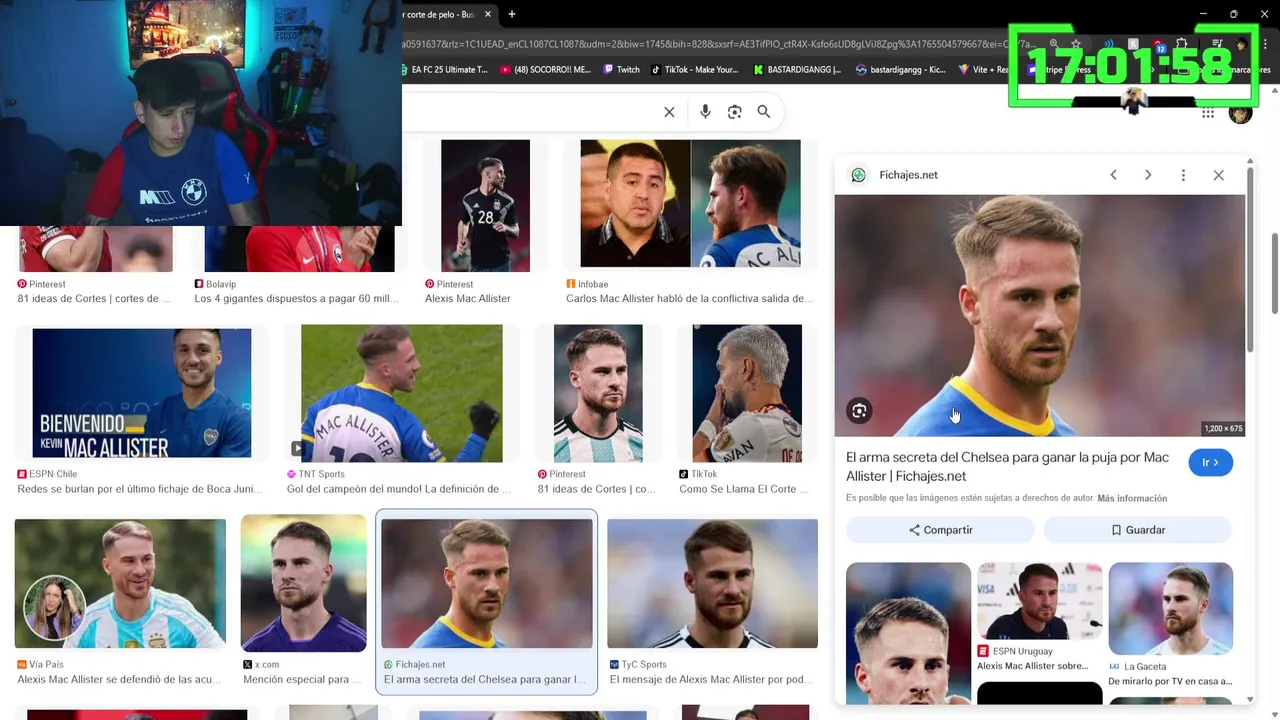The image size is (1280, 720).
Task: Close the Fichajes.net image preview panel
Action: [x=1218, y=175]
